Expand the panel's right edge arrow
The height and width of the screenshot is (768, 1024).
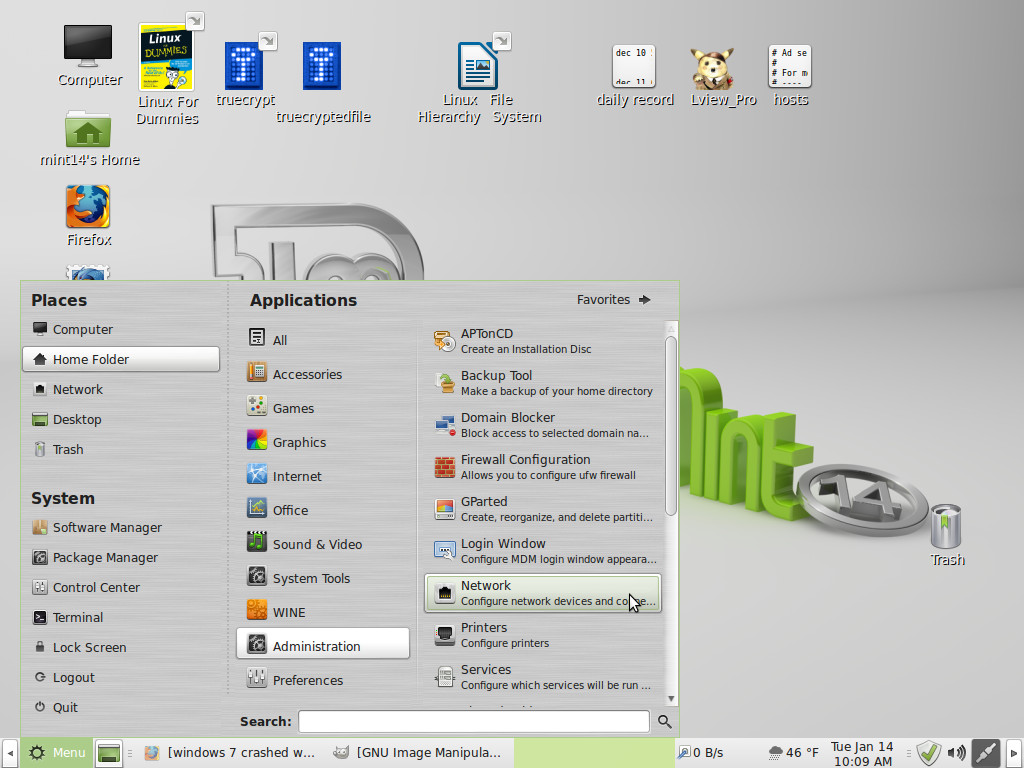[x=1015, y=752]
